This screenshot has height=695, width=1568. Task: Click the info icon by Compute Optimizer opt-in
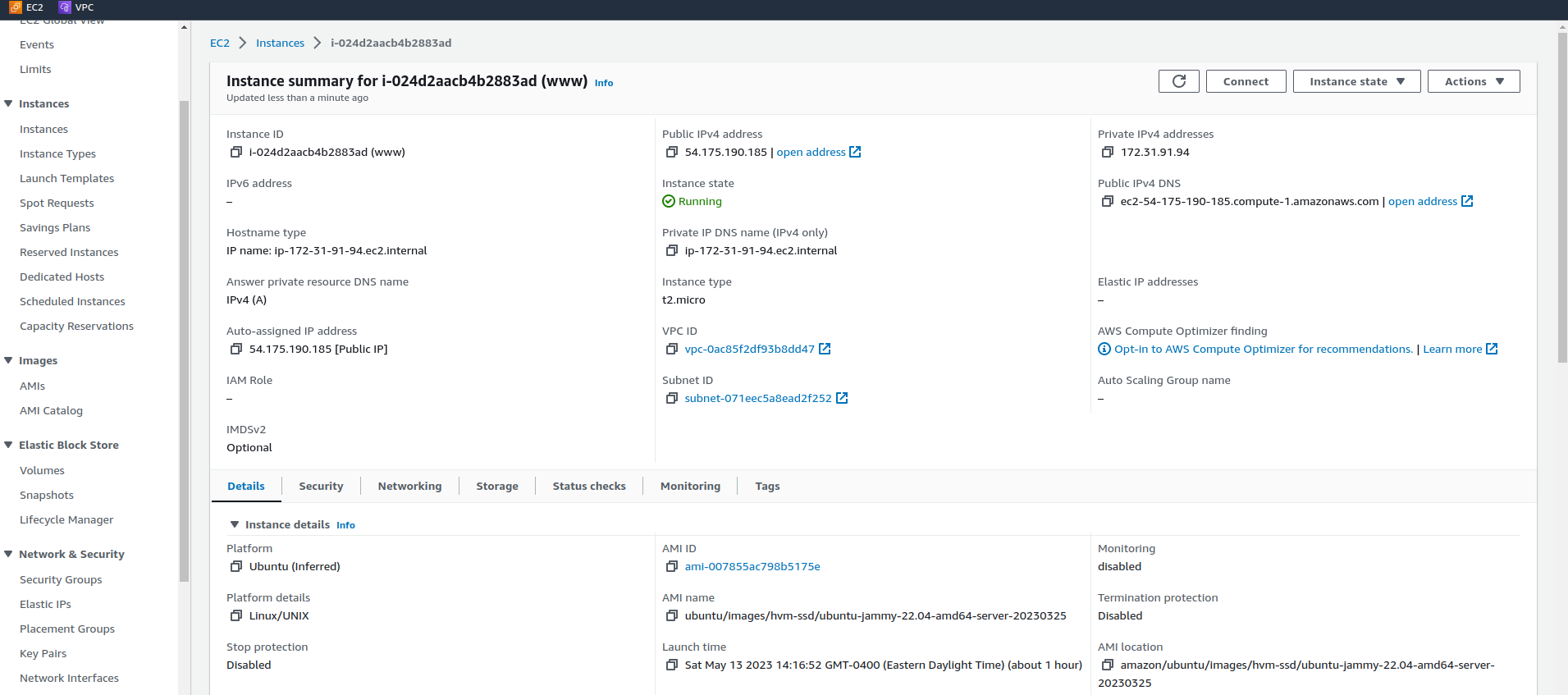[x=1104, y=349]
